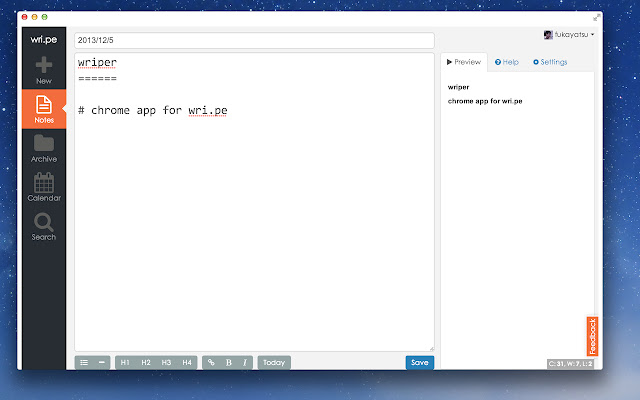Insert a bulleted list

click(x=84, y=362)
